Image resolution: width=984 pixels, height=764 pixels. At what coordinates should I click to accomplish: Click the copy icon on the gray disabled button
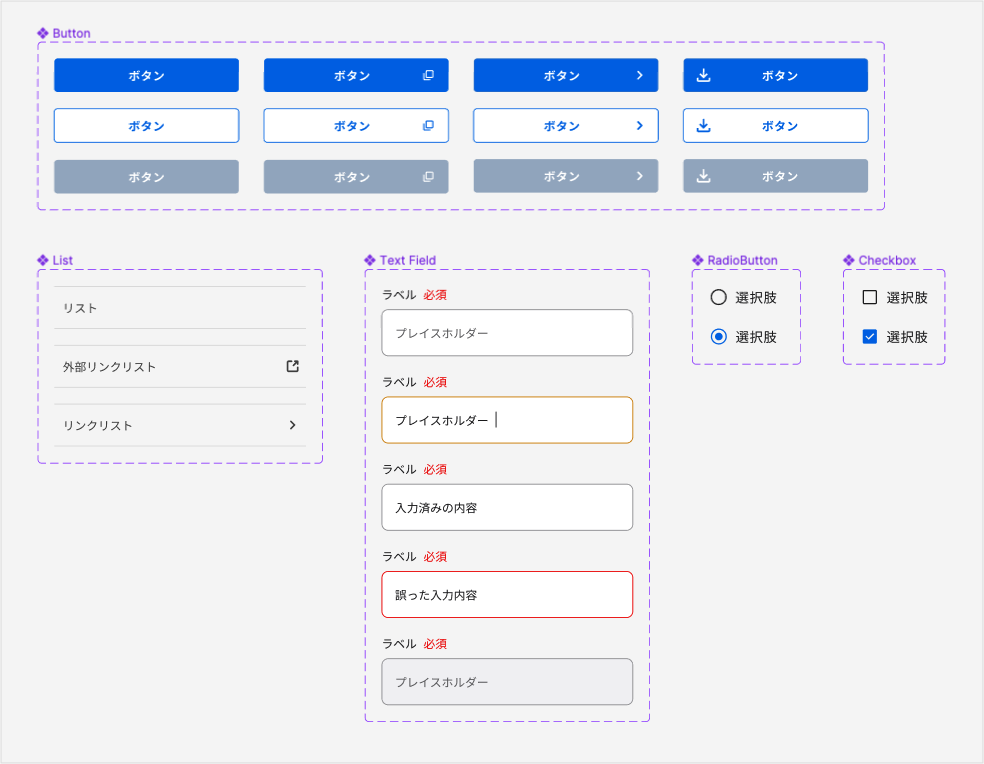coord(428,176)
